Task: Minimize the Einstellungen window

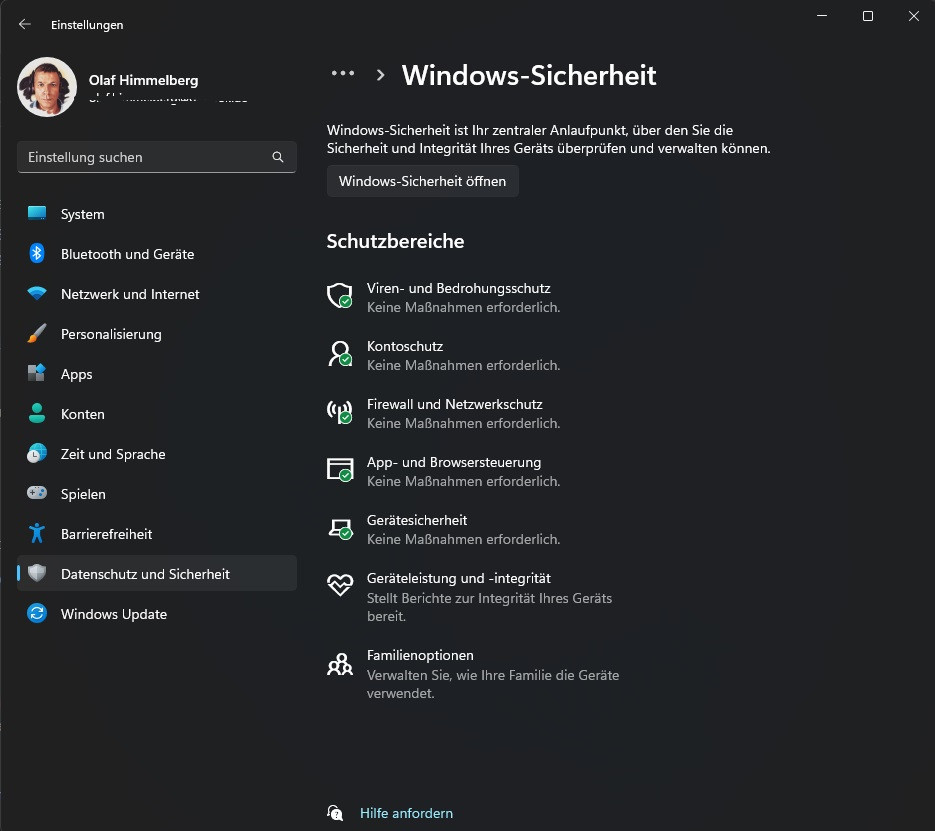Action: coord(822,16)
